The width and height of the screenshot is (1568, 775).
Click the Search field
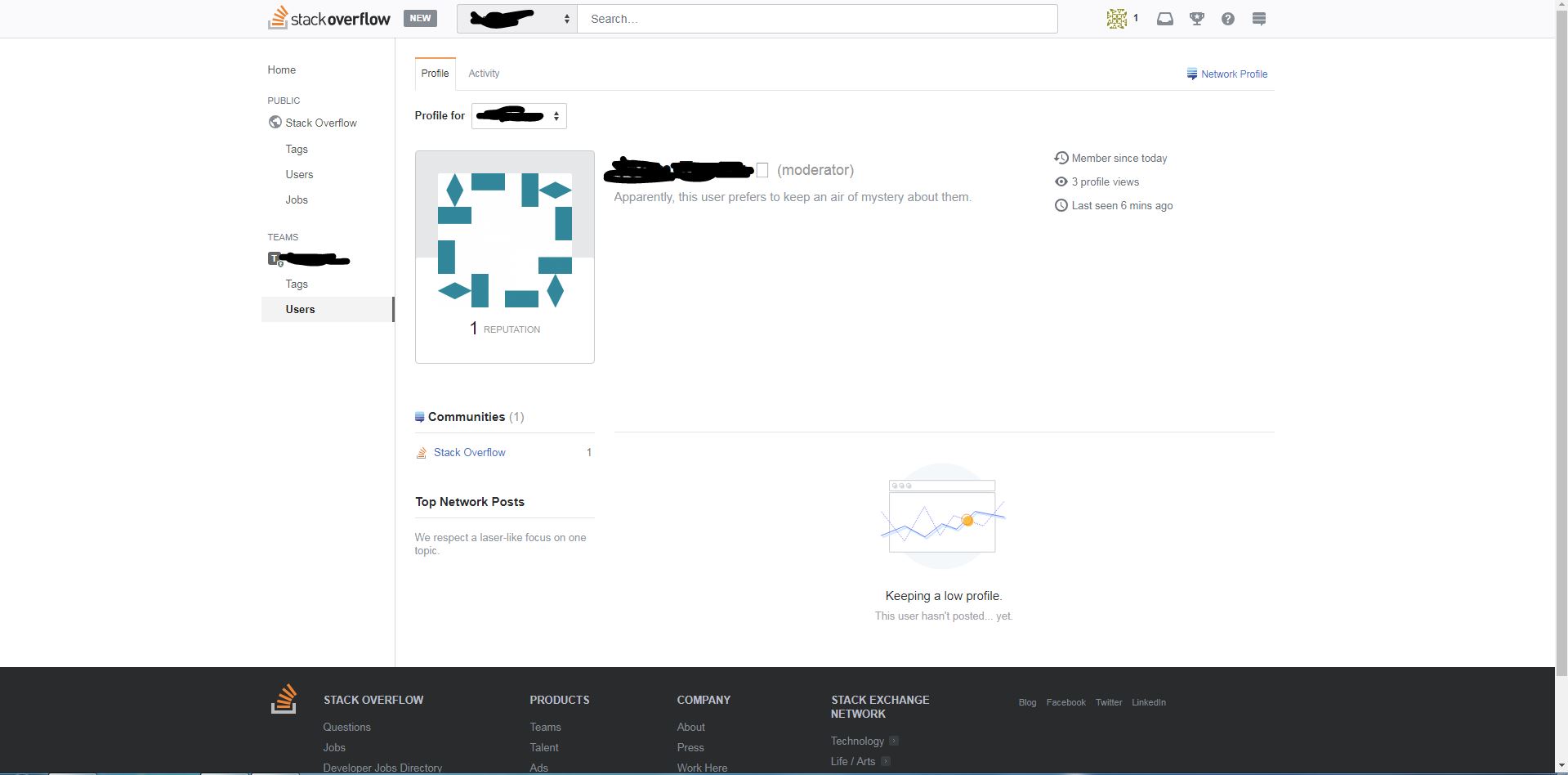point(816,18)
